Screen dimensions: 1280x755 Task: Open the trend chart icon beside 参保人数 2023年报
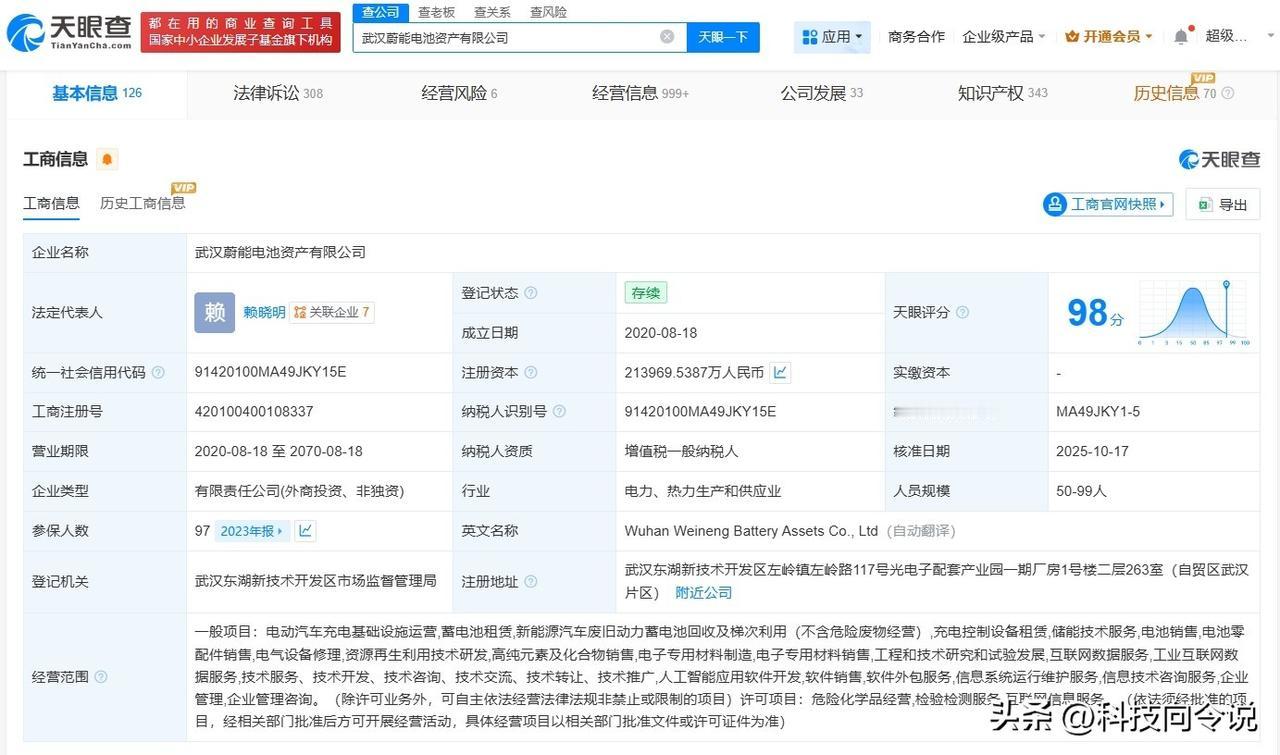[x=306, y=531]
